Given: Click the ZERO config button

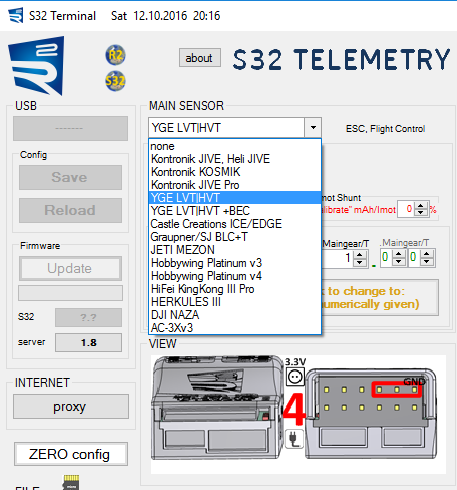Looking at the screenshot, I should pos(71,454).
